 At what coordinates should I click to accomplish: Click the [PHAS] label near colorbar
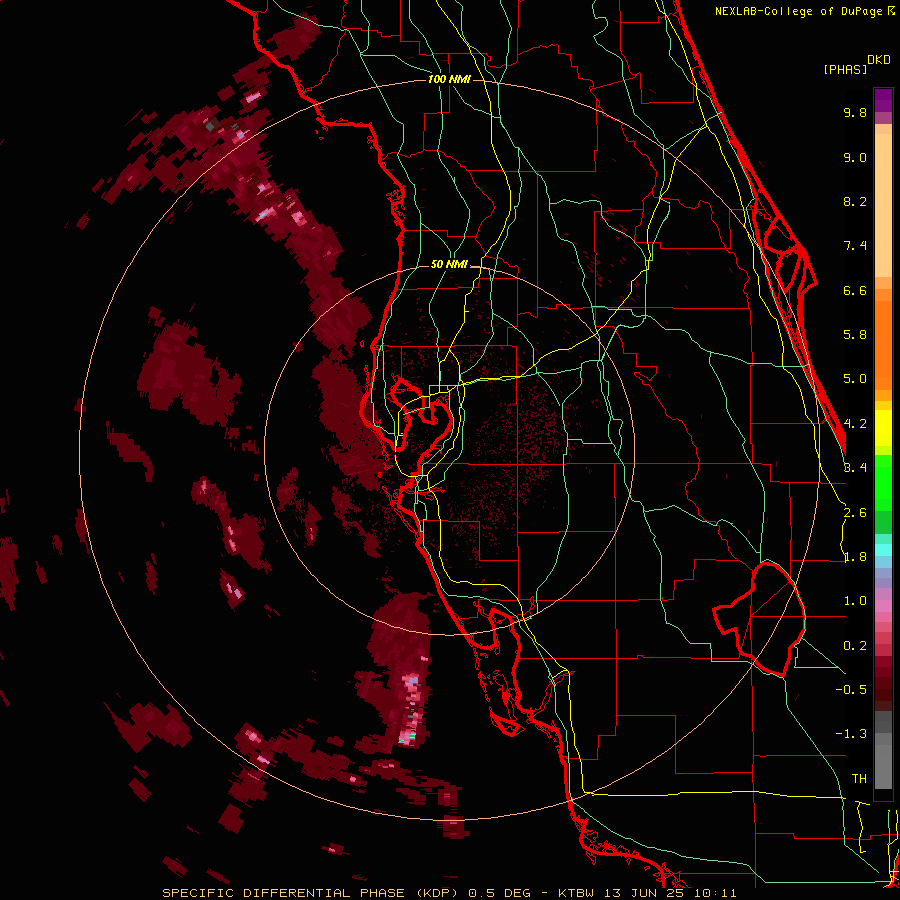845,69
